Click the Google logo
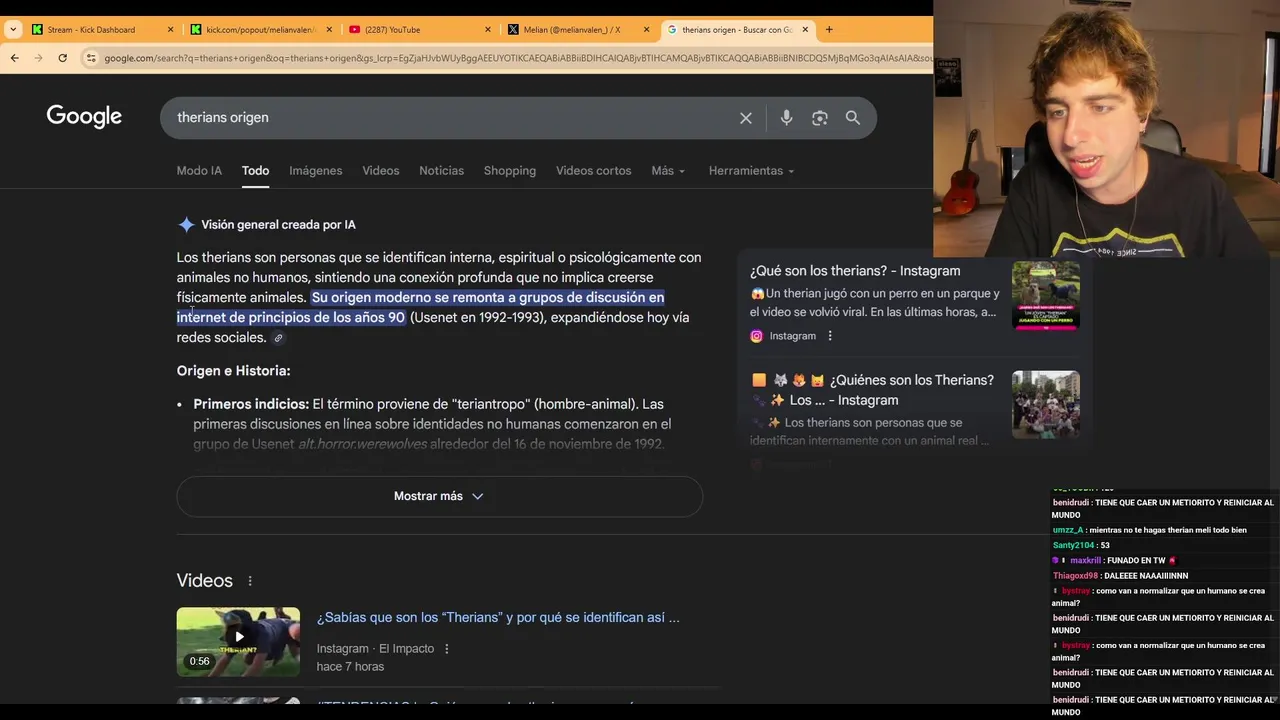Image resolution: width=1280 pixels, height=720 pixels. pyautogui.click(x=84, y=117)
